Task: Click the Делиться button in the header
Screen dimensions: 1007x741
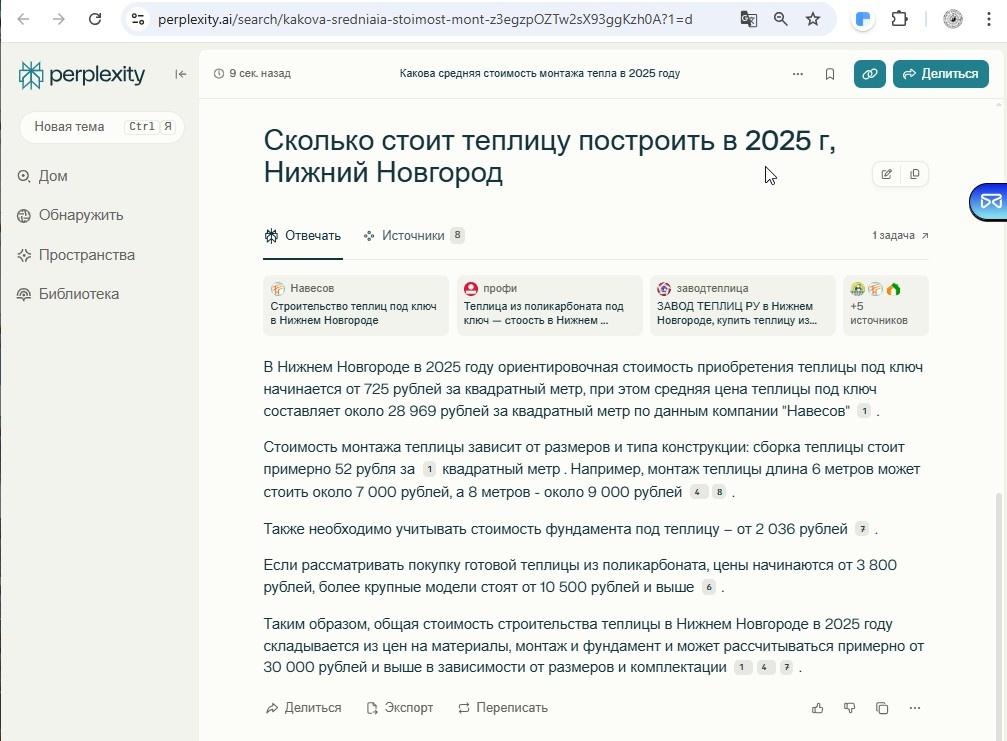Action: 941,74
